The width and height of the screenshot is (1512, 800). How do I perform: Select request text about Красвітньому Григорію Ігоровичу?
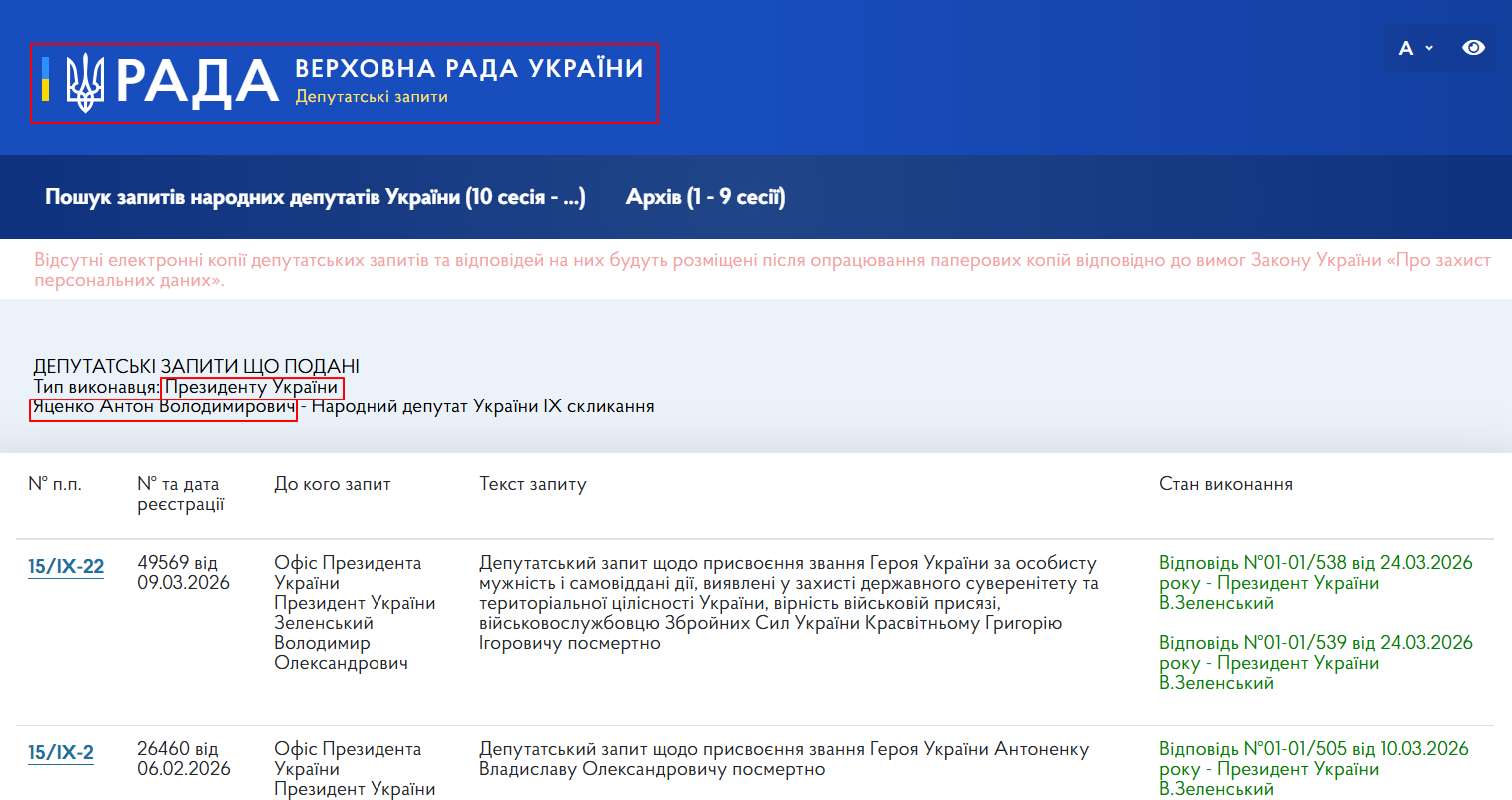[789, 603]
